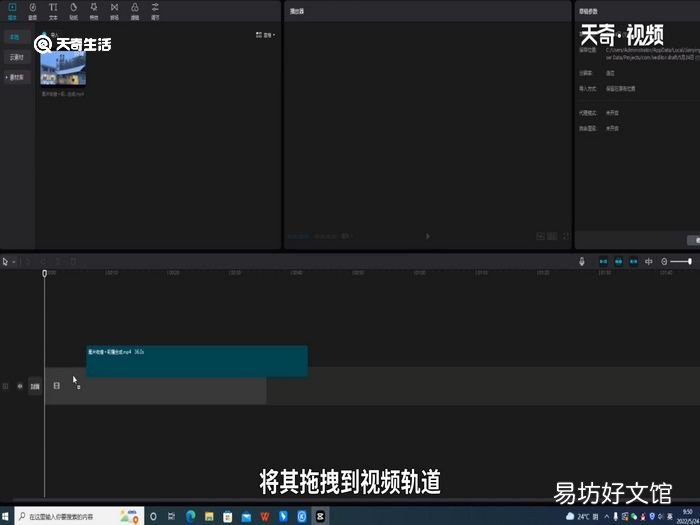Toggle main track visibility eye icon

click(x=20, y=387)
